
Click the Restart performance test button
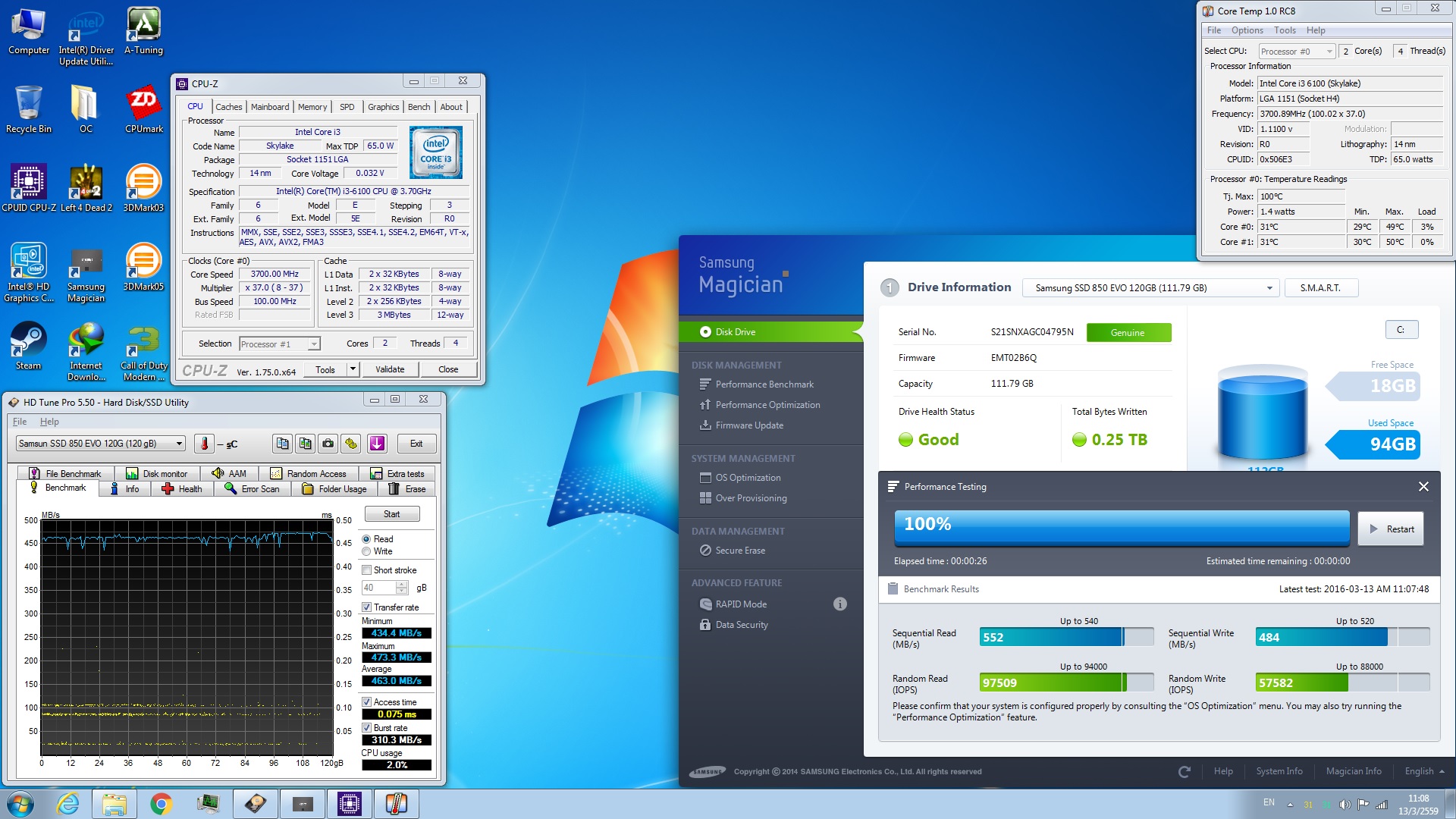[x=1391, y=529]
